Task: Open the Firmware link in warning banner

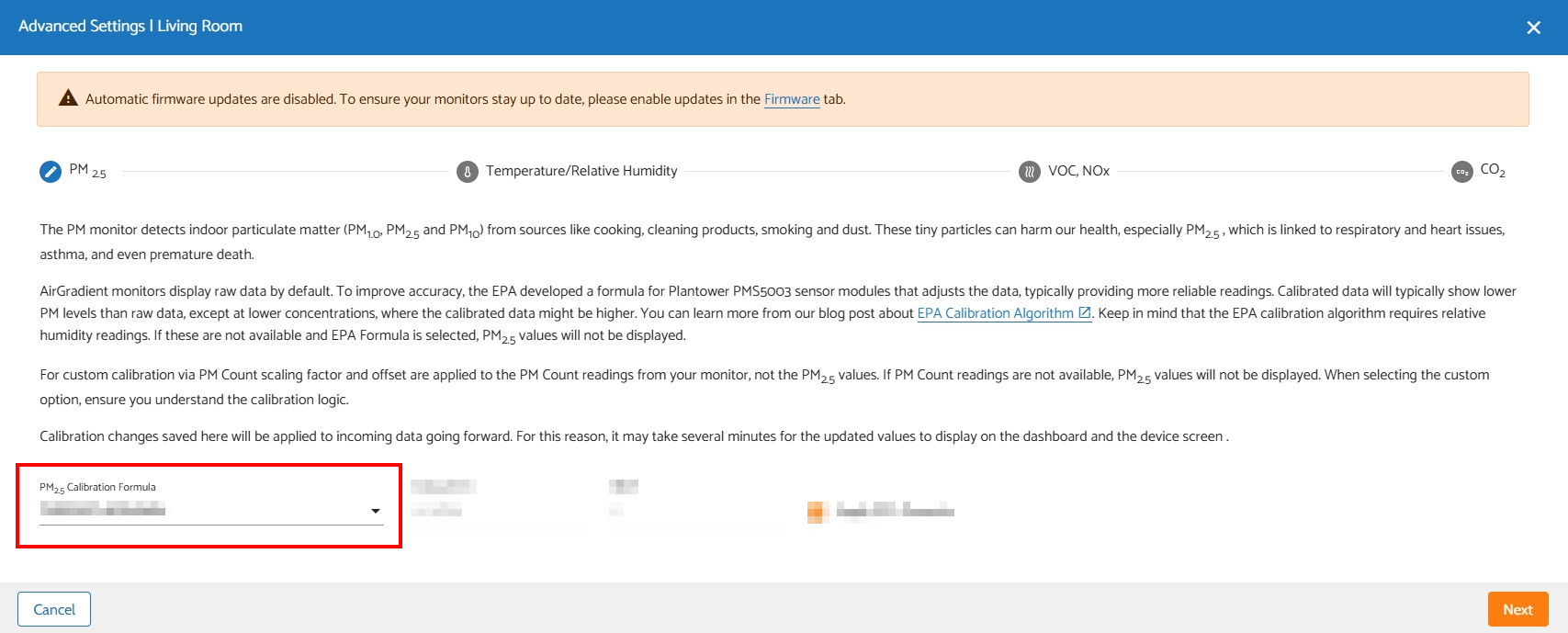Action: pos(792,99)
